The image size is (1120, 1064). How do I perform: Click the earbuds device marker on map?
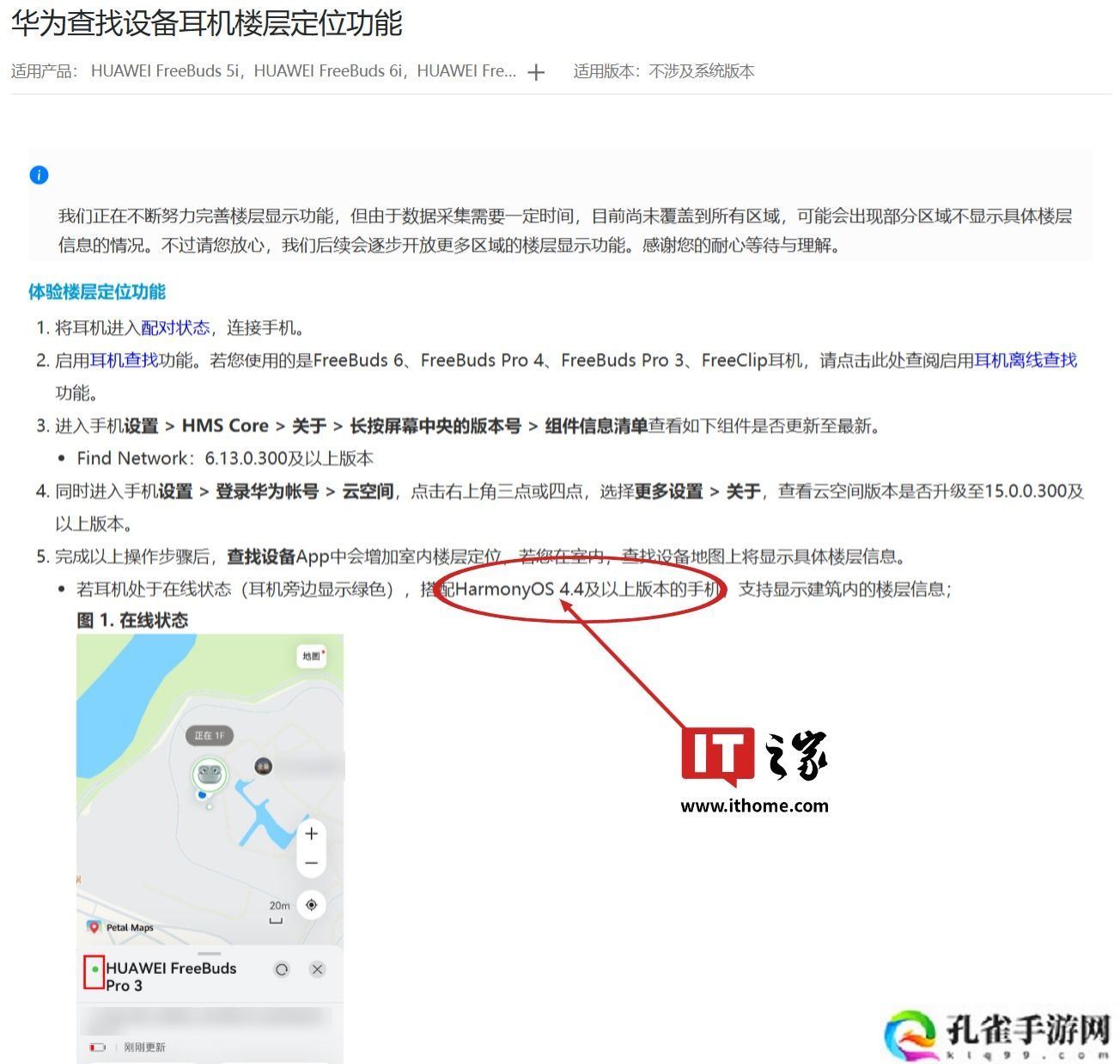[x=209, y=775]
